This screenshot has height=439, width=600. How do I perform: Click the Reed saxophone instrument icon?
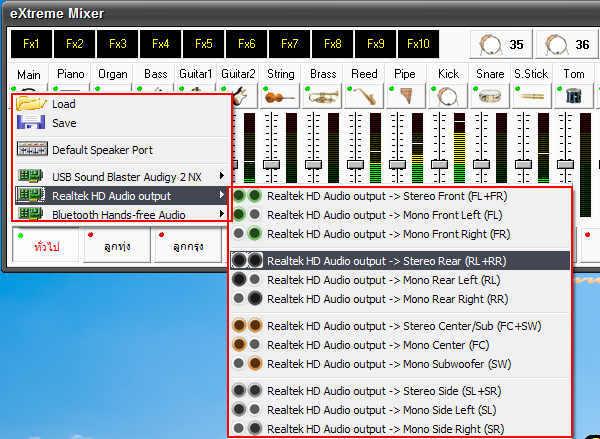[x=365, y=96]
